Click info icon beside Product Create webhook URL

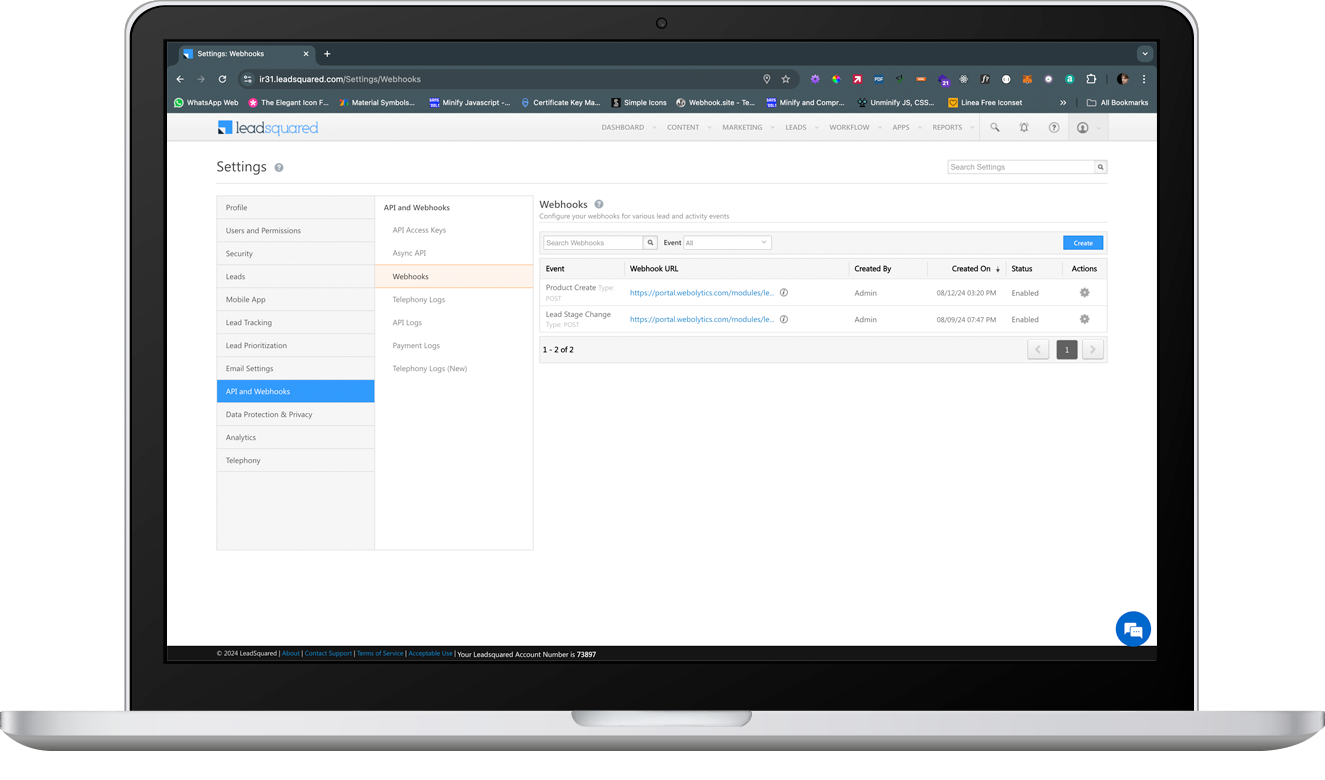coord(785,292)
